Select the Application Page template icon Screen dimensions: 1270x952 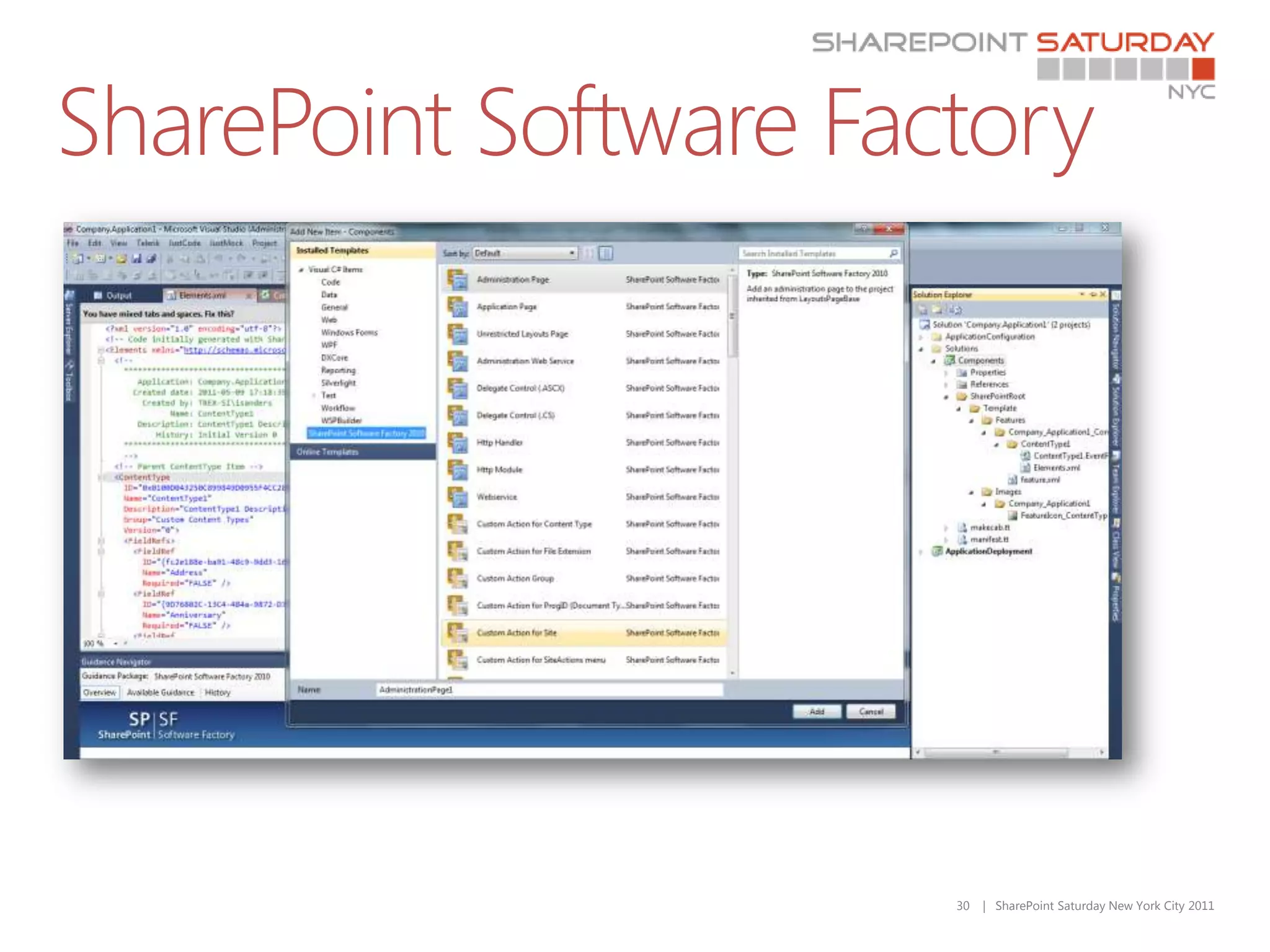tap(458, 307)
